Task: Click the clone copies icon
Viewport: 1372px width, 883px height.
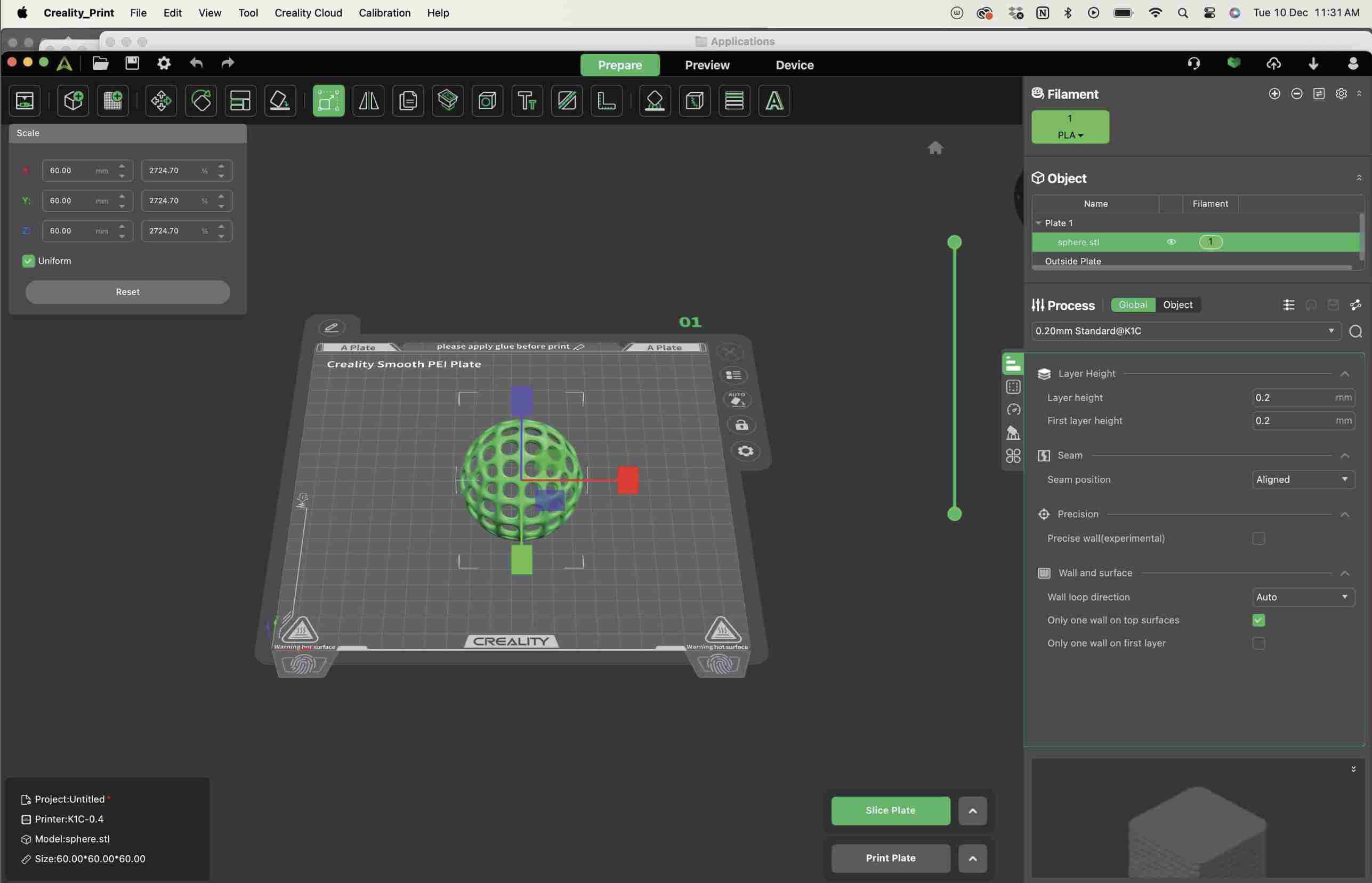Action: (408, 101)
